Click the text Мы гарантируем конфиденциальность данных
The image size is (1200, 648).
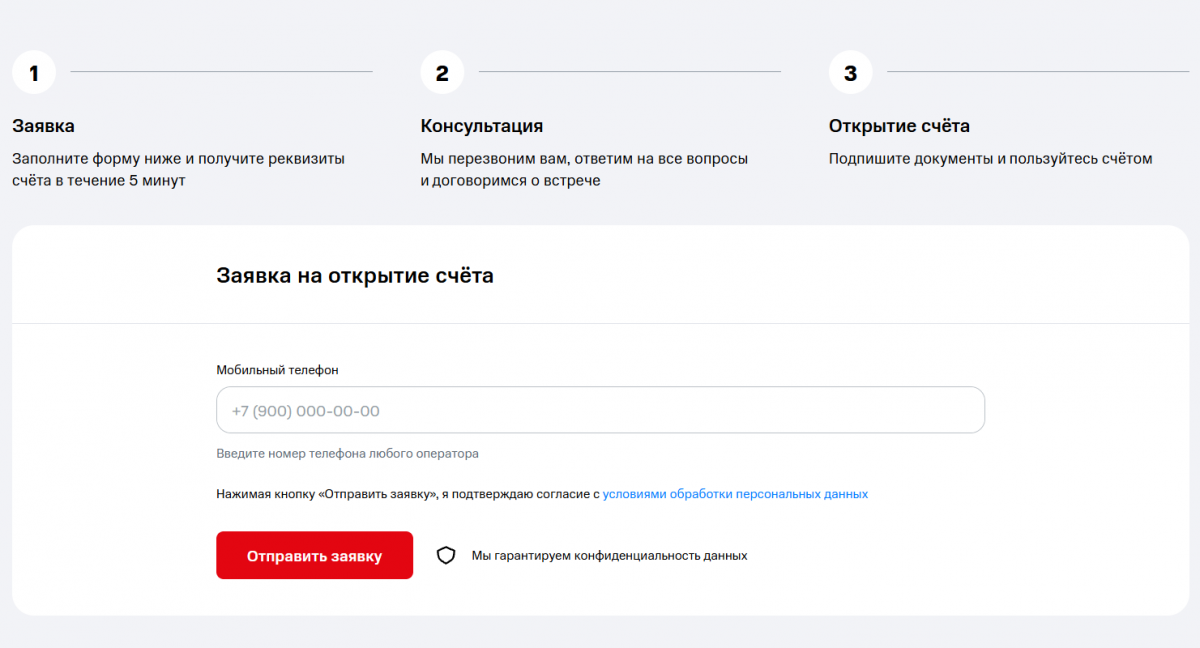tap(609, 555)
